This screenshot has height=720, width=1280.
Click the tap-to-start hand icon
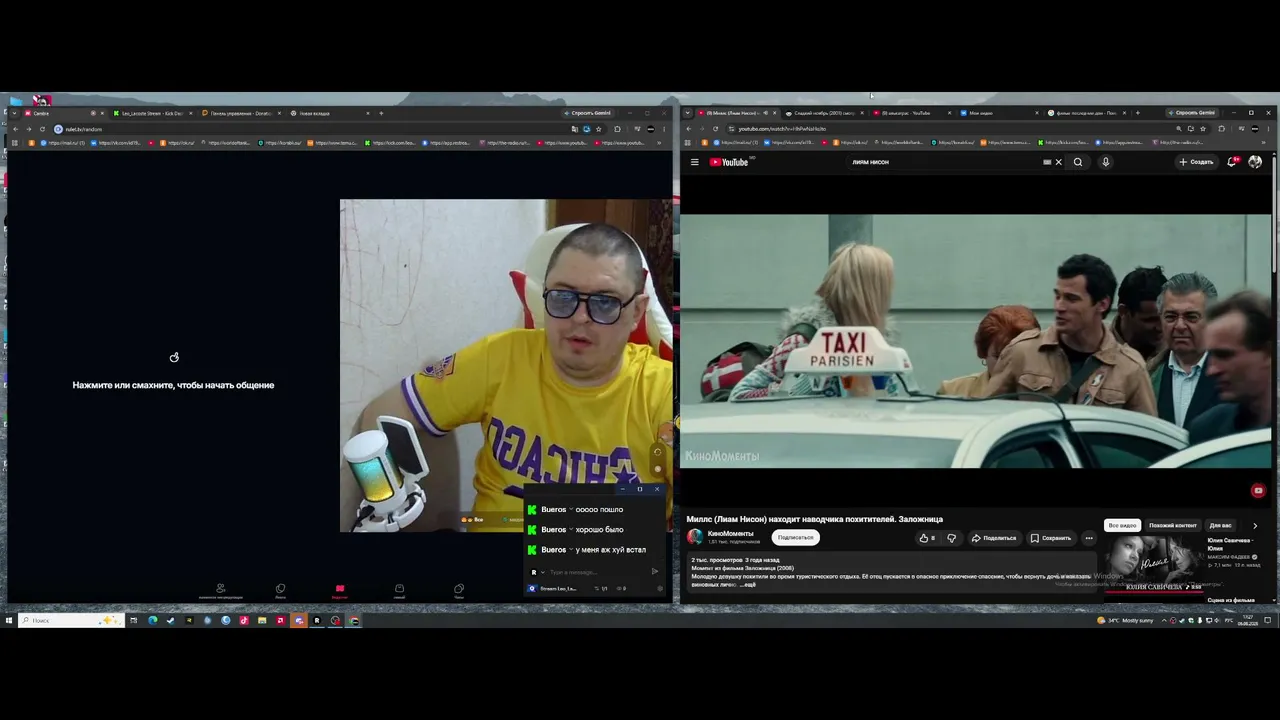pyautogui.click(x=174, y=357)
